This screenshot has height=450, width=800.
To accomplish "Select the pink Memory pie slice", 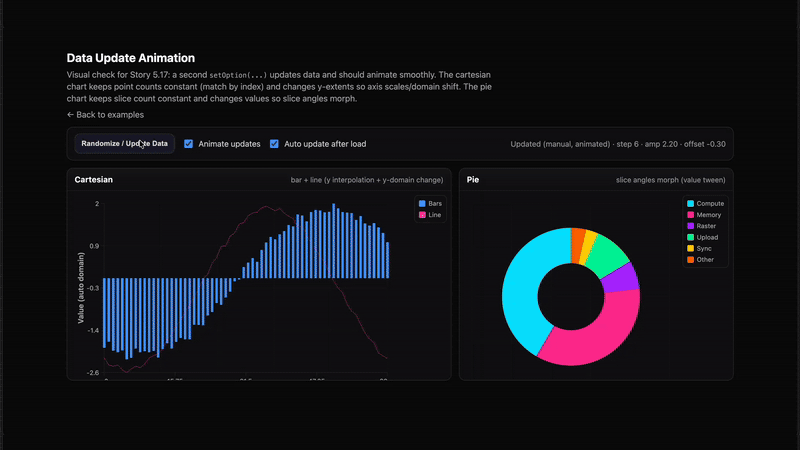I will click(592, 338).
